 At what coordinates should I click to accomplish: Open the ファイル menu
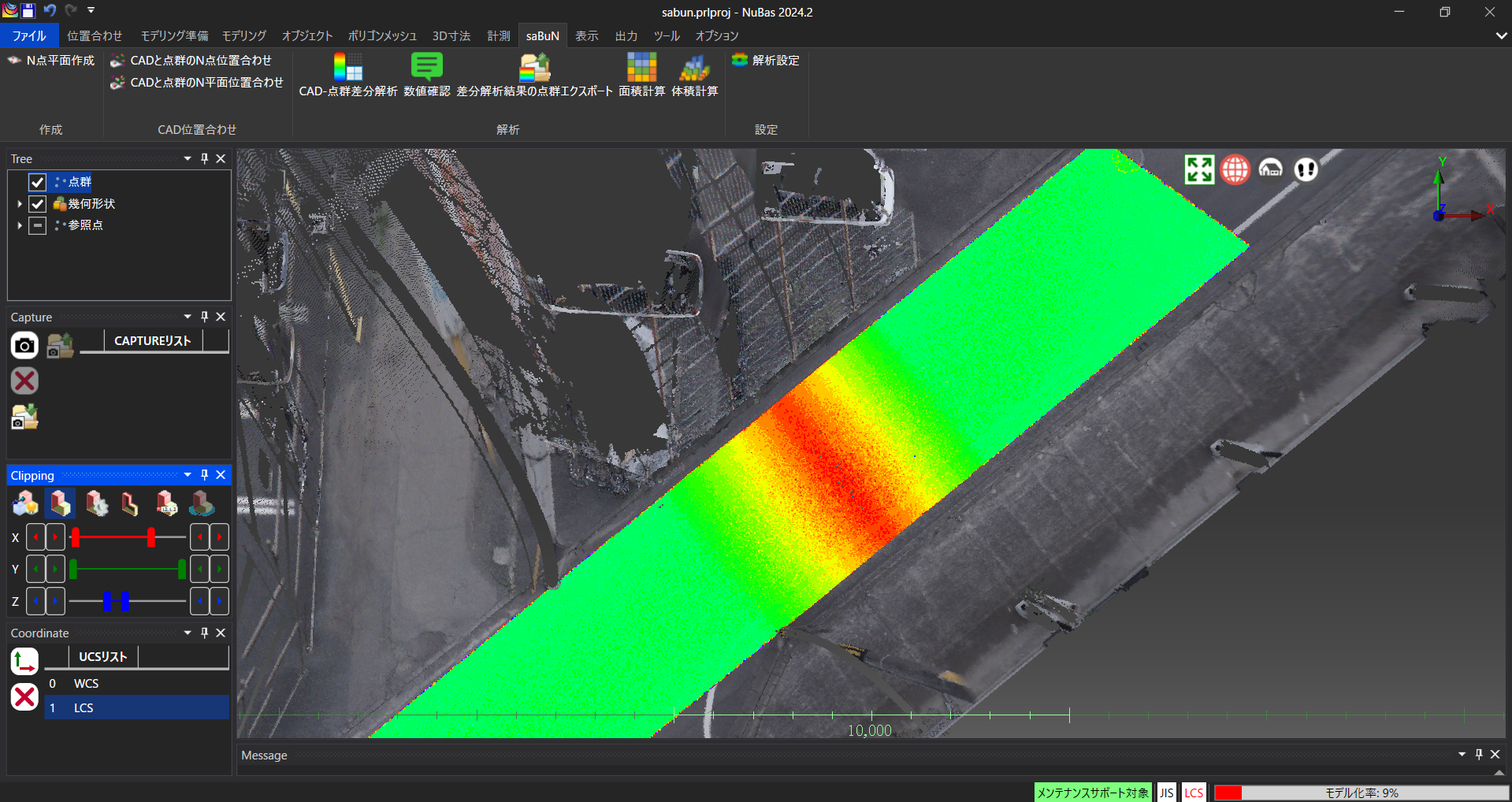click(x=29, y=36)
